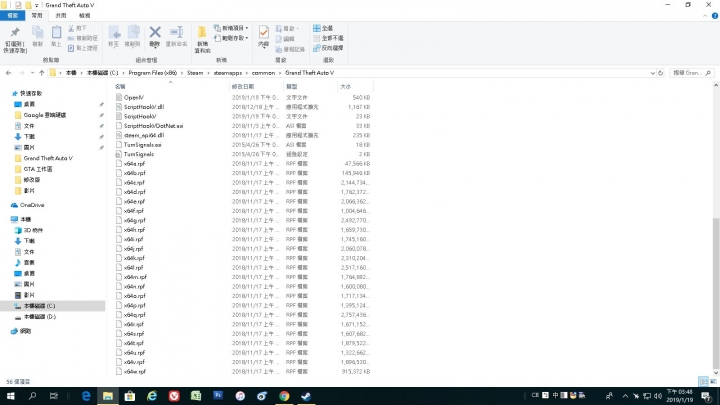Click Invert selection in the ribbon
Viewport: 720px width, 405px height.
(328, 48)
